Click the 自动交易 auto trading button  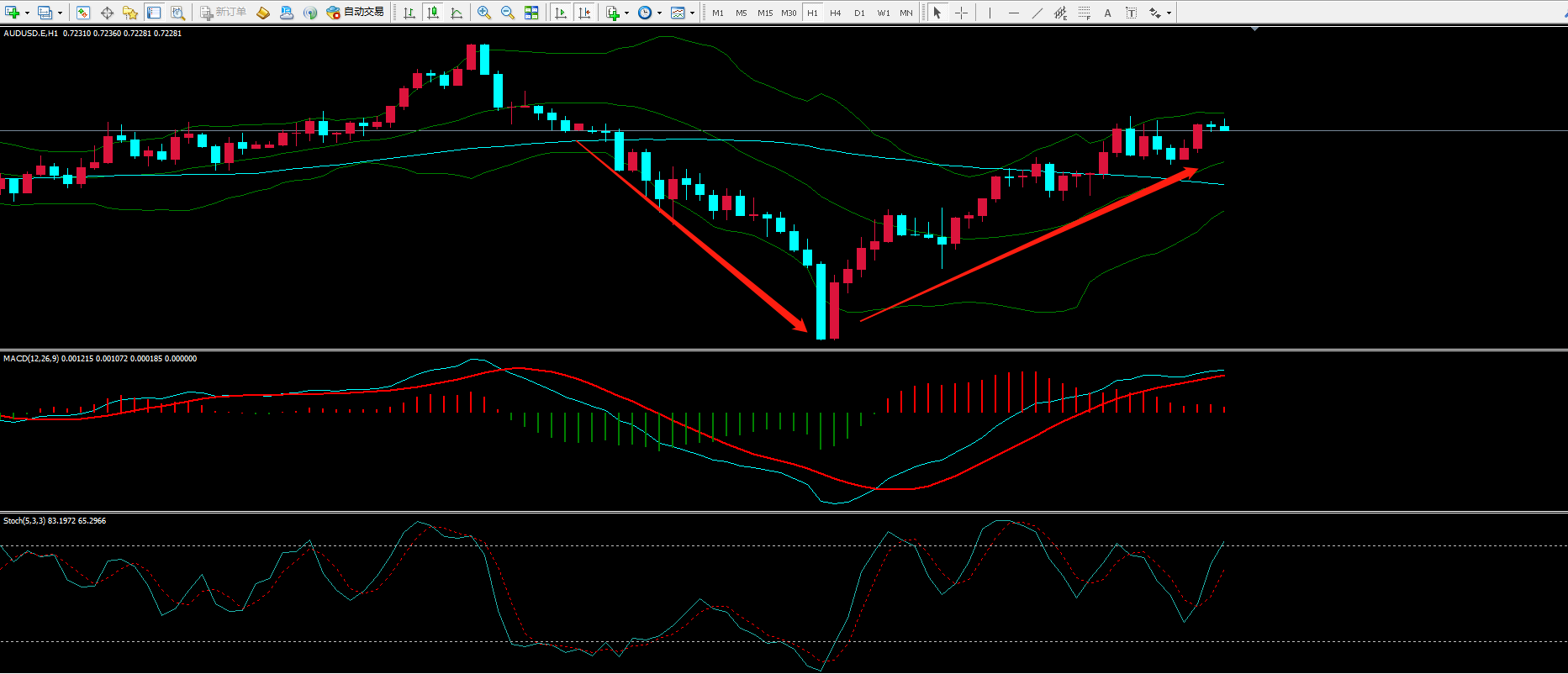tap(356, 13)
